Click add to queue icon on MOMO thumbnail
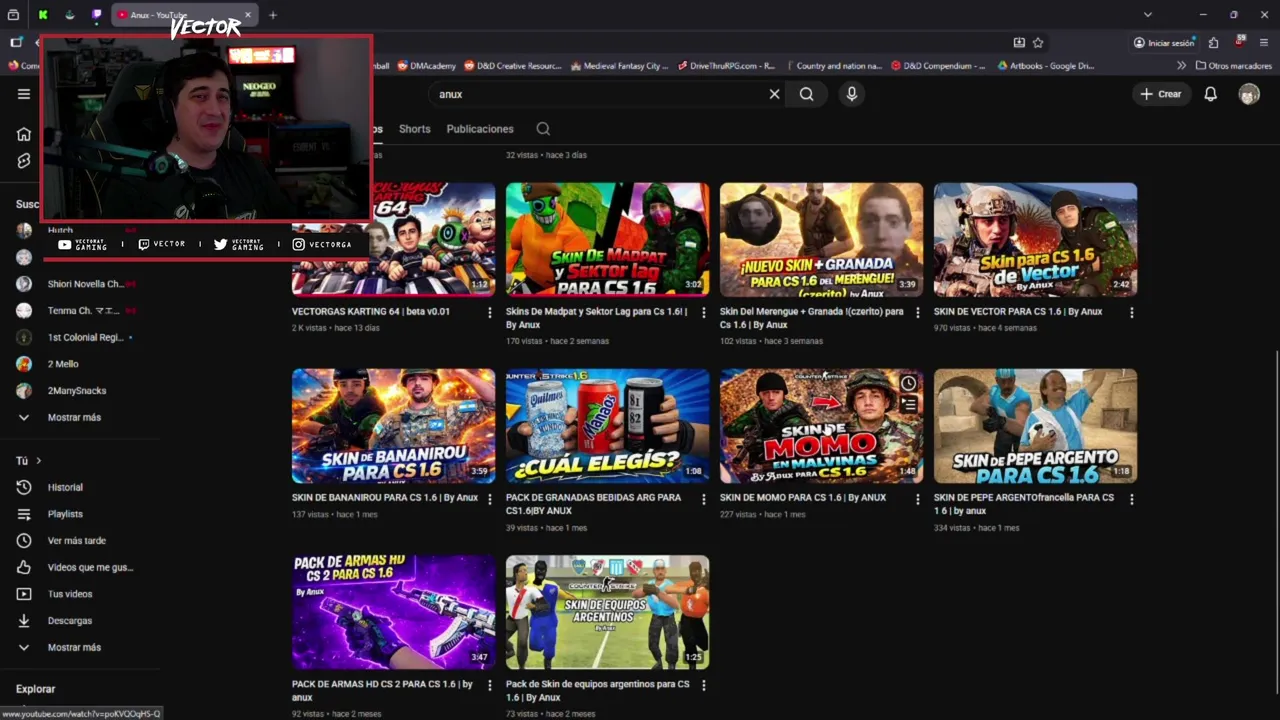1280x720 pixels. pos(908,404)
